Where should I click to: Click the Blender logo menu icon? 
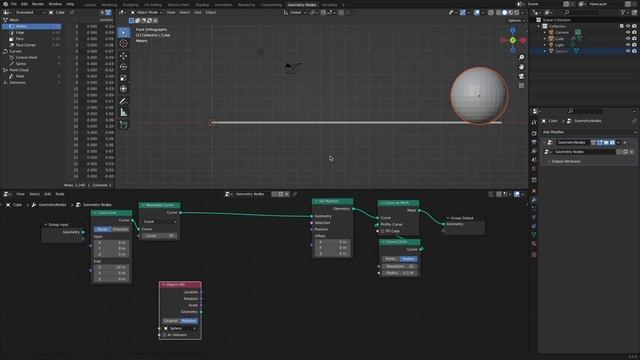5,4
